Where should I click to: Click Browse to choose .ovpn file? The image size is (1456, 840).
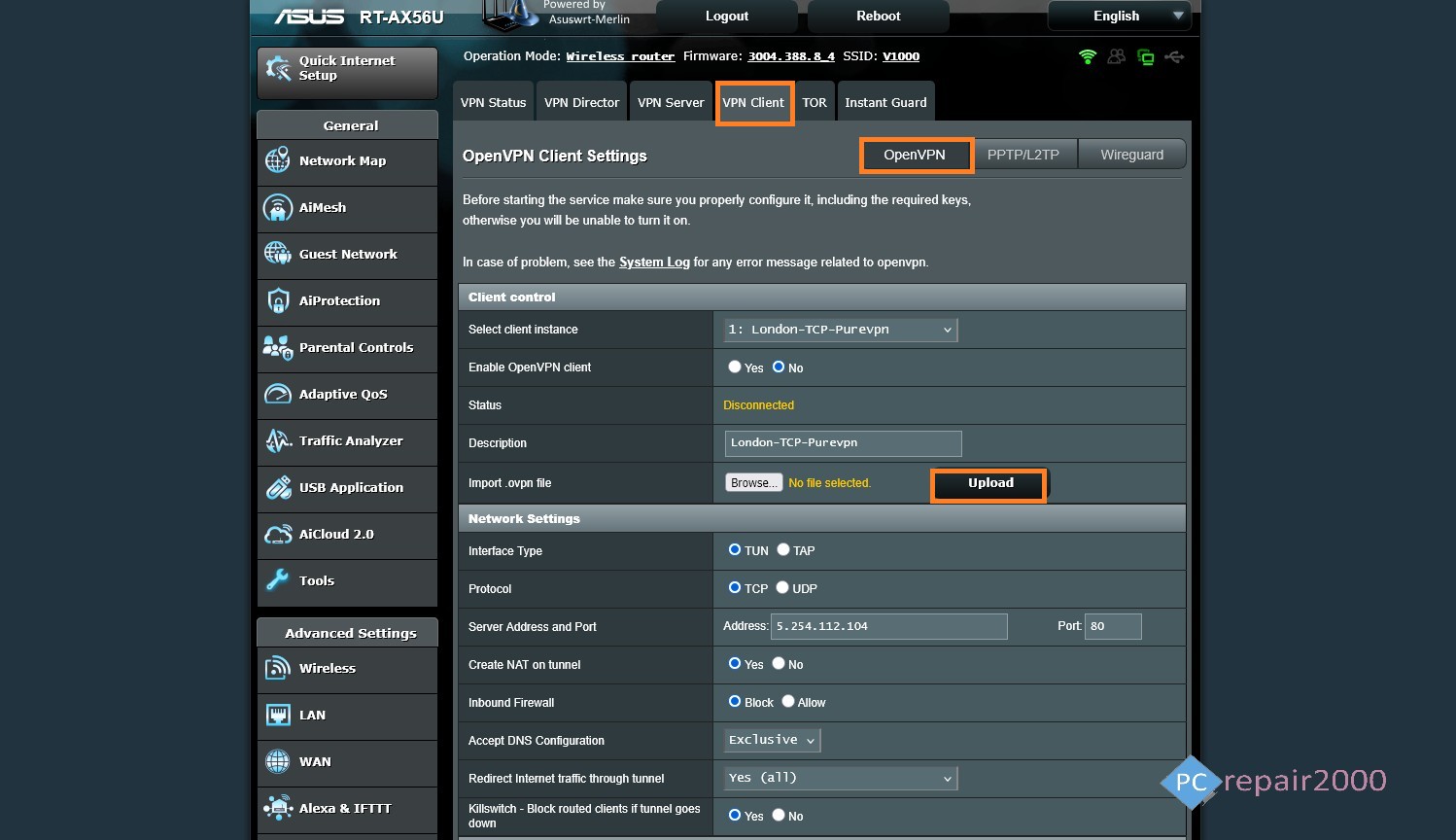tap(753, 483)
